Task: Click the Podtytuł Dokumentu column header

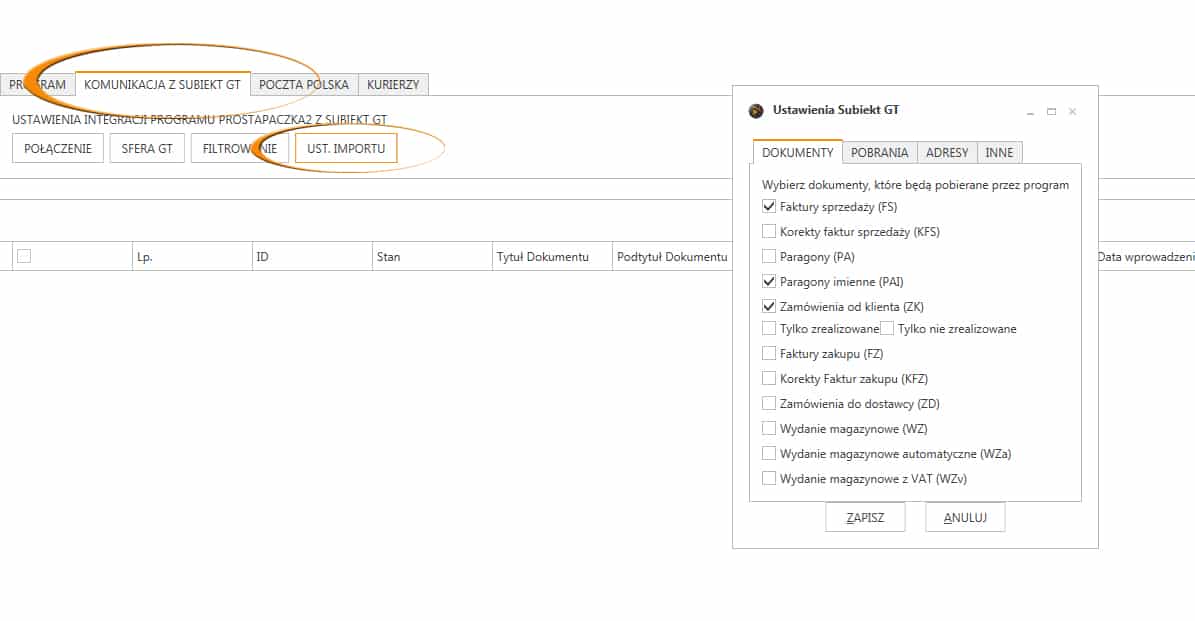Action: tap(672, 257)
